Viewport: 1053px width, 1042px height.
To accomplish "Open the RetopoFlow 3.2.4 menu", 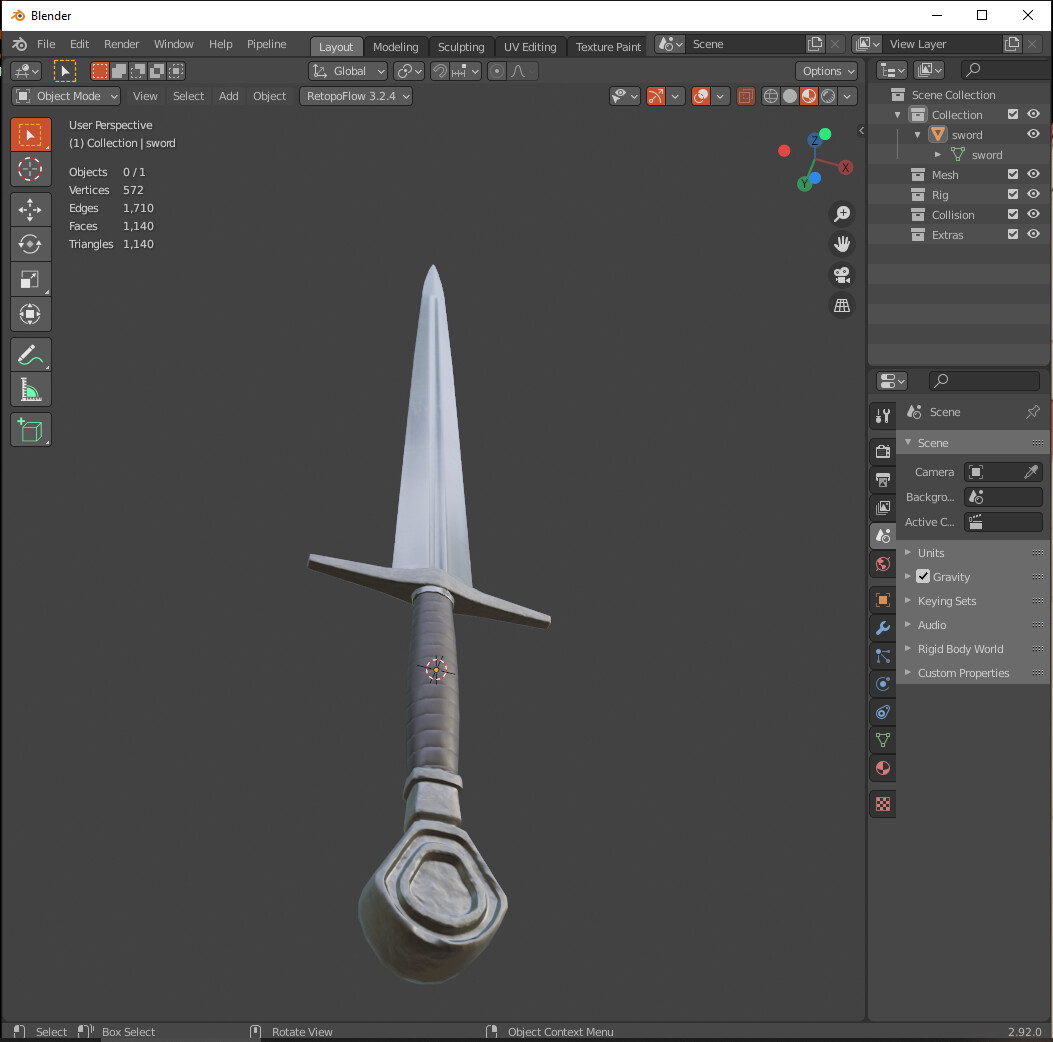I will click(355, 96).
